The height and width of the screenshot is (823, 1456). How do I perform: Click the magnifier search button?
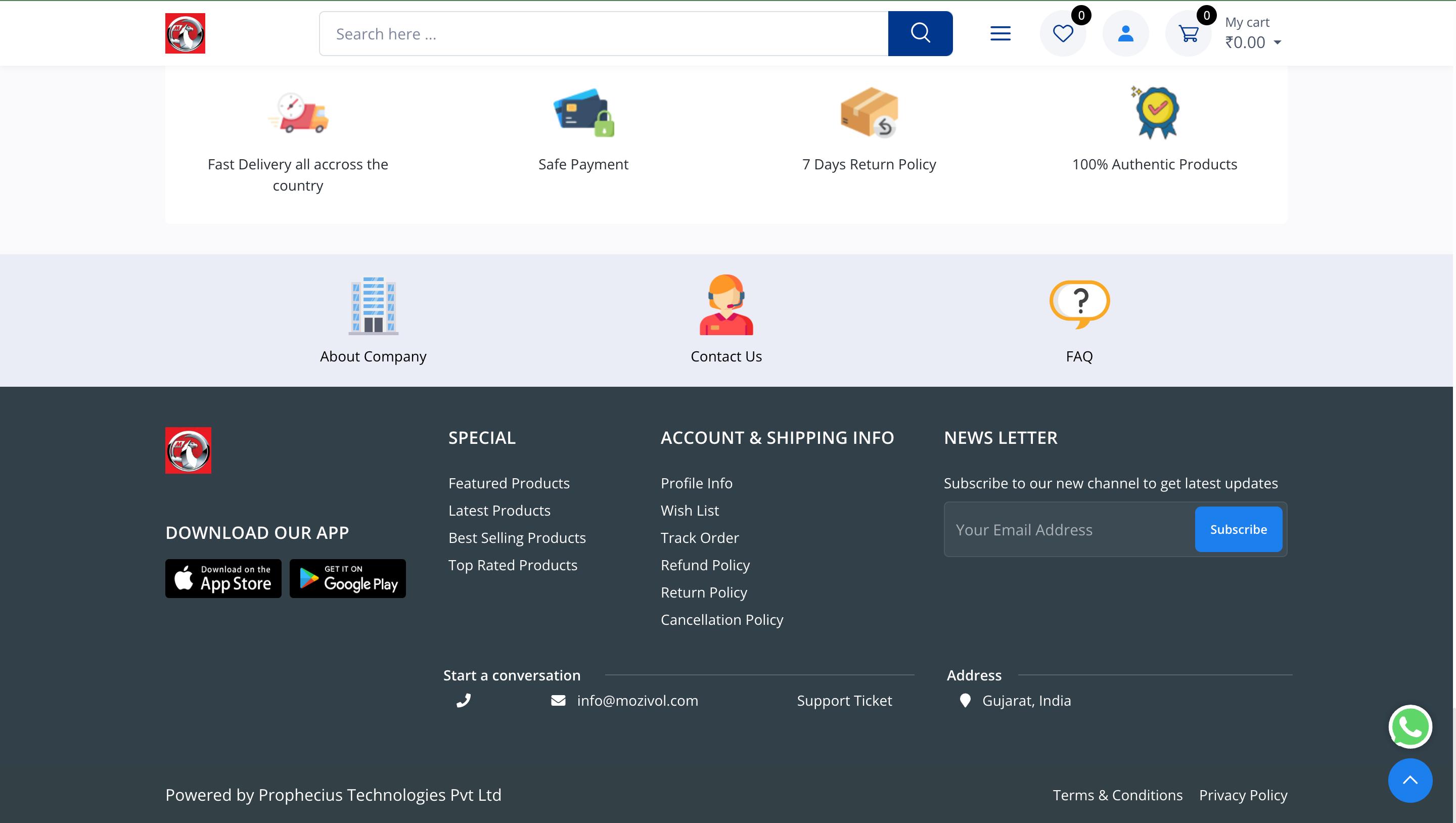tap(920, 33)
